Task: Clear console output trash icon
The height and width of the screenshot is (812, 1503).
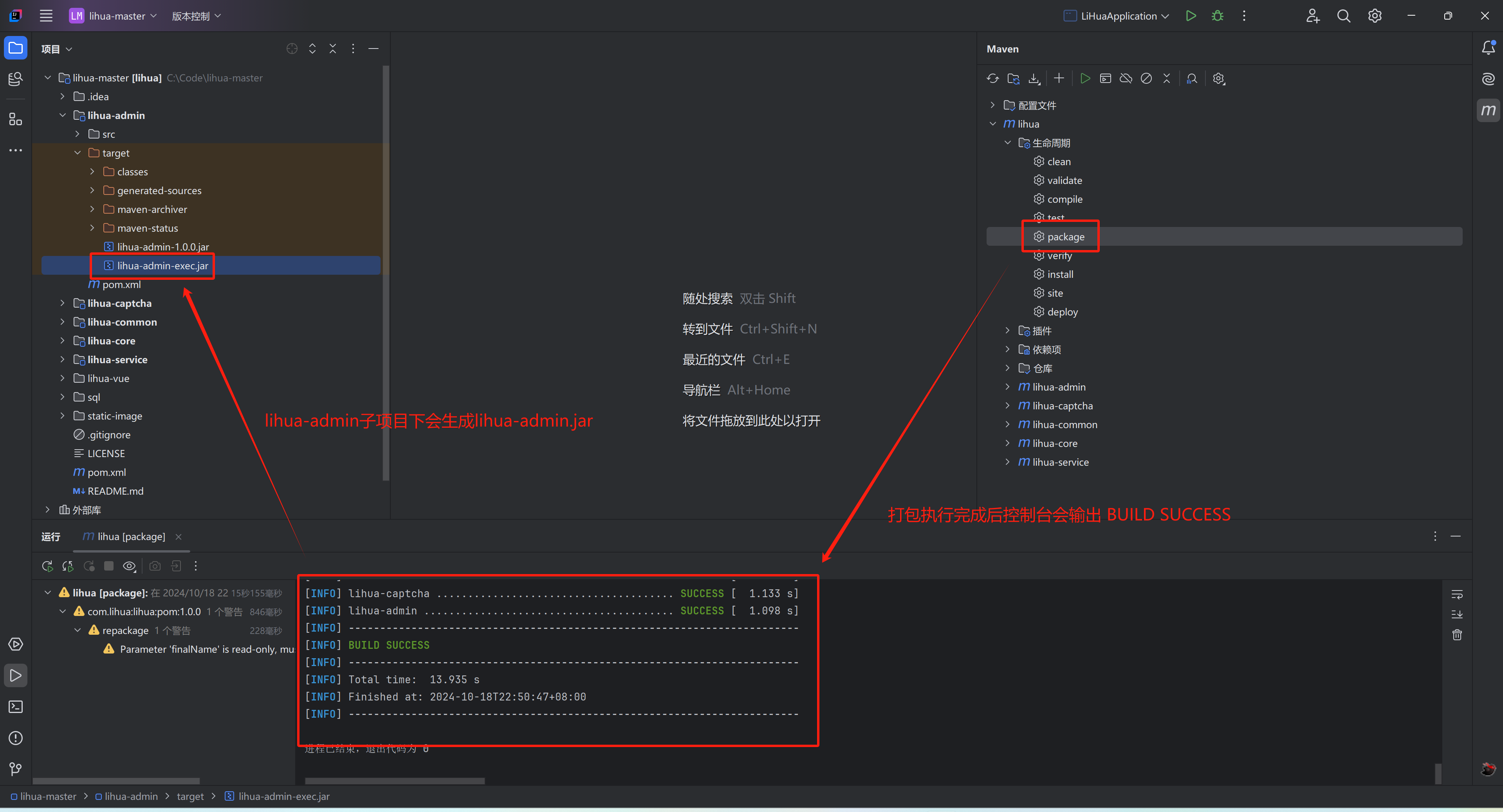Action: click(1456, 635)
